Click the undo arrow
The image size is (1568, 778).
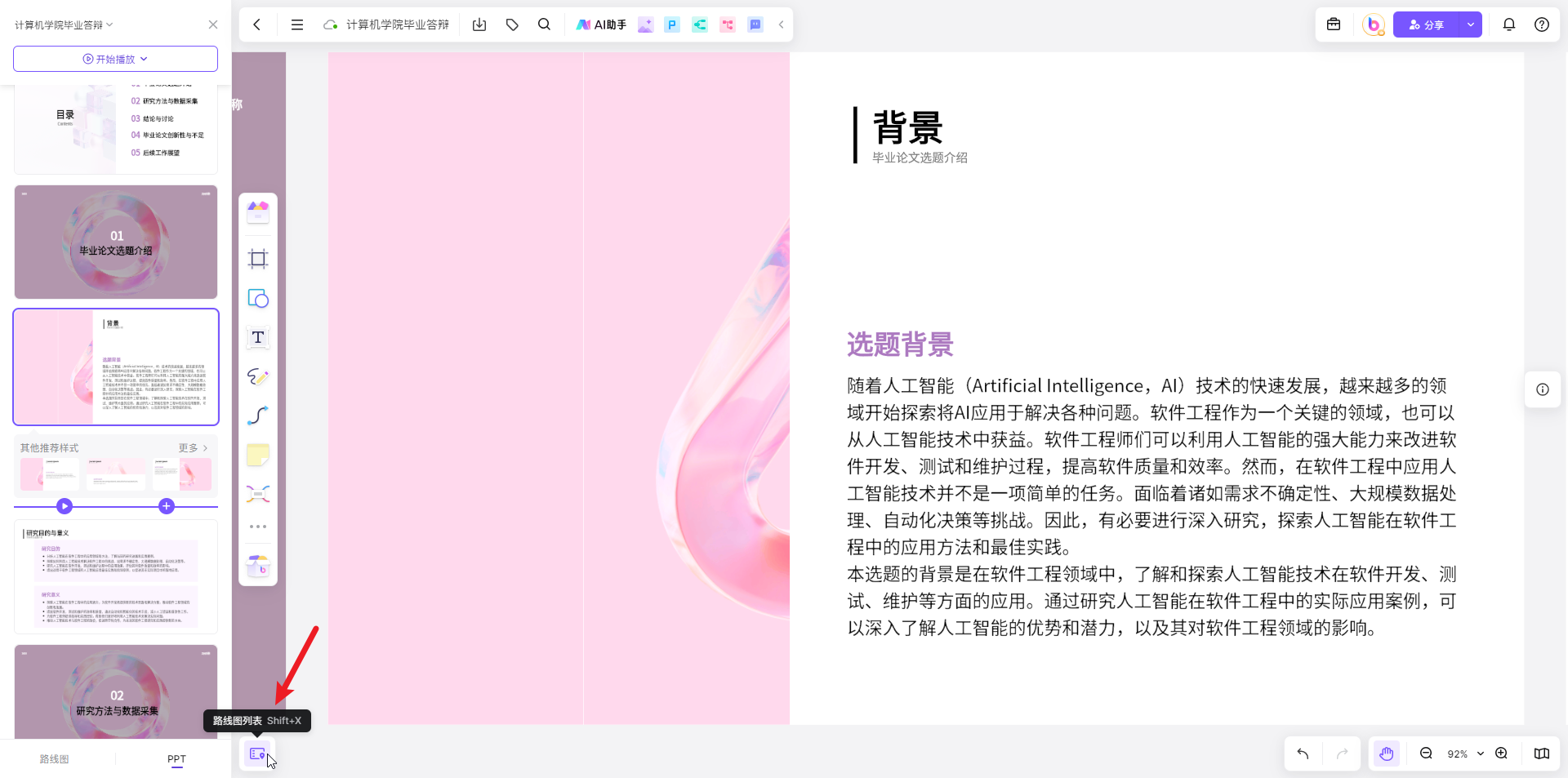1303,754
